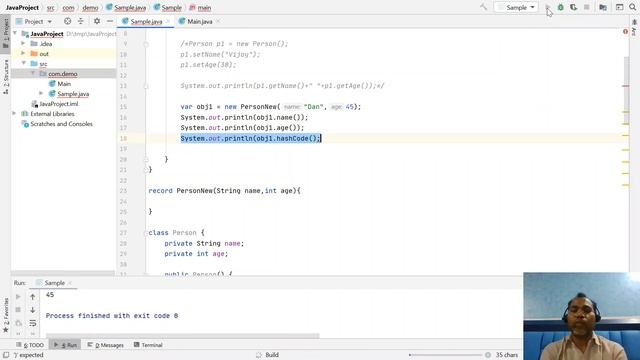The height and width of the screenshot is (360, 640).
Task: Open the Project Structure dialog icon
Action: click(603, 7)
